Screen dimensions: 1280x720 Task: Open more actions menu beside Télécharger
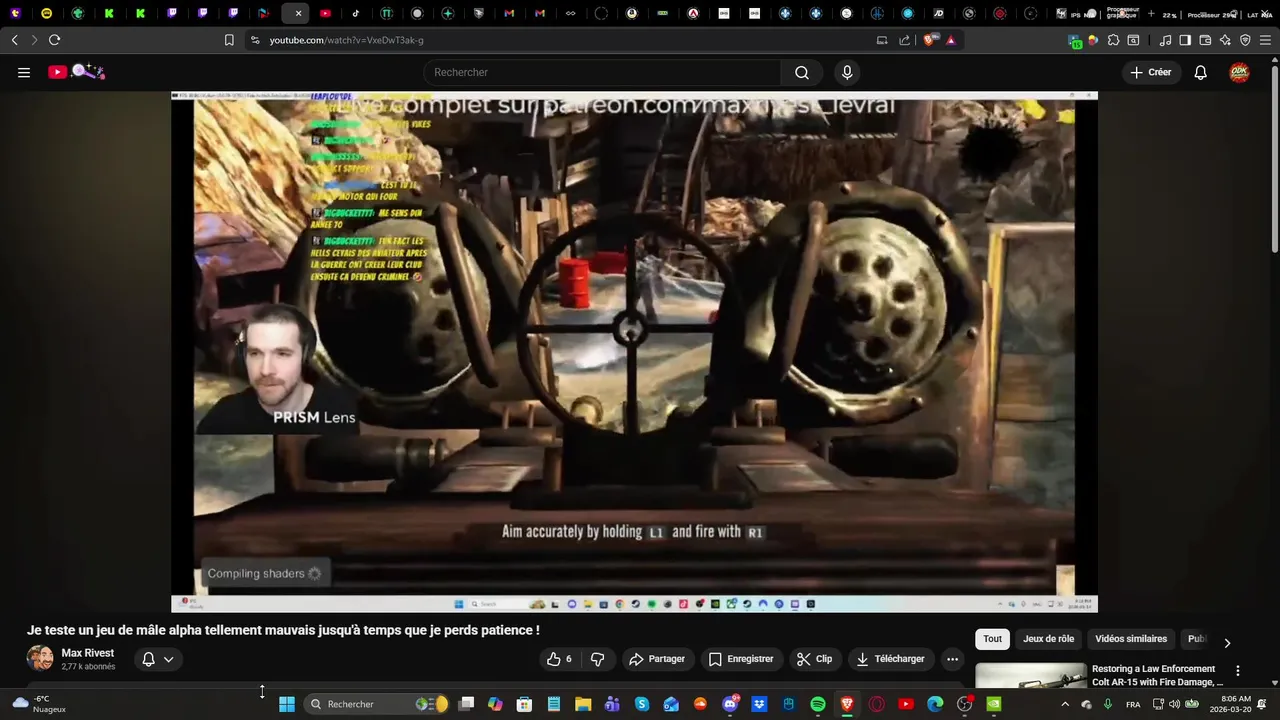point(952,659)
